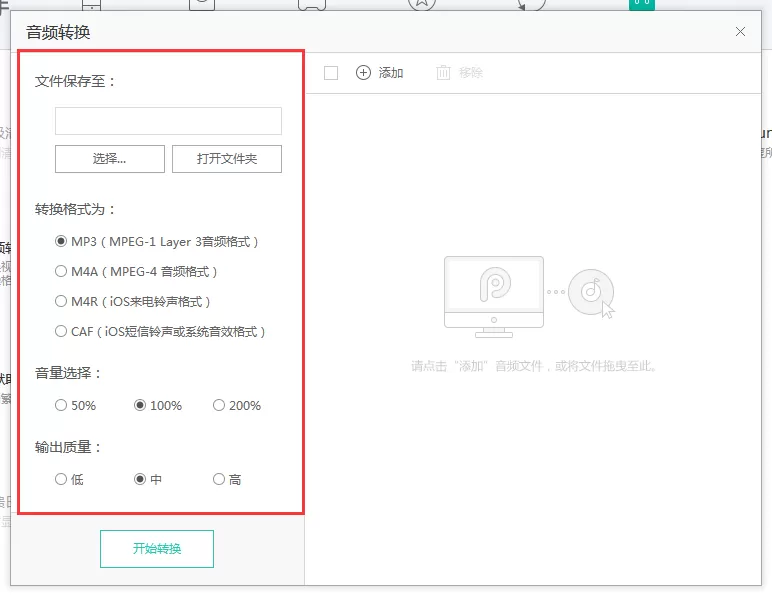The height and width of the screenshot is (596, 772).
Task: Choose the M4A (MPEG-4) format option
Action: [x=61, y=271]
